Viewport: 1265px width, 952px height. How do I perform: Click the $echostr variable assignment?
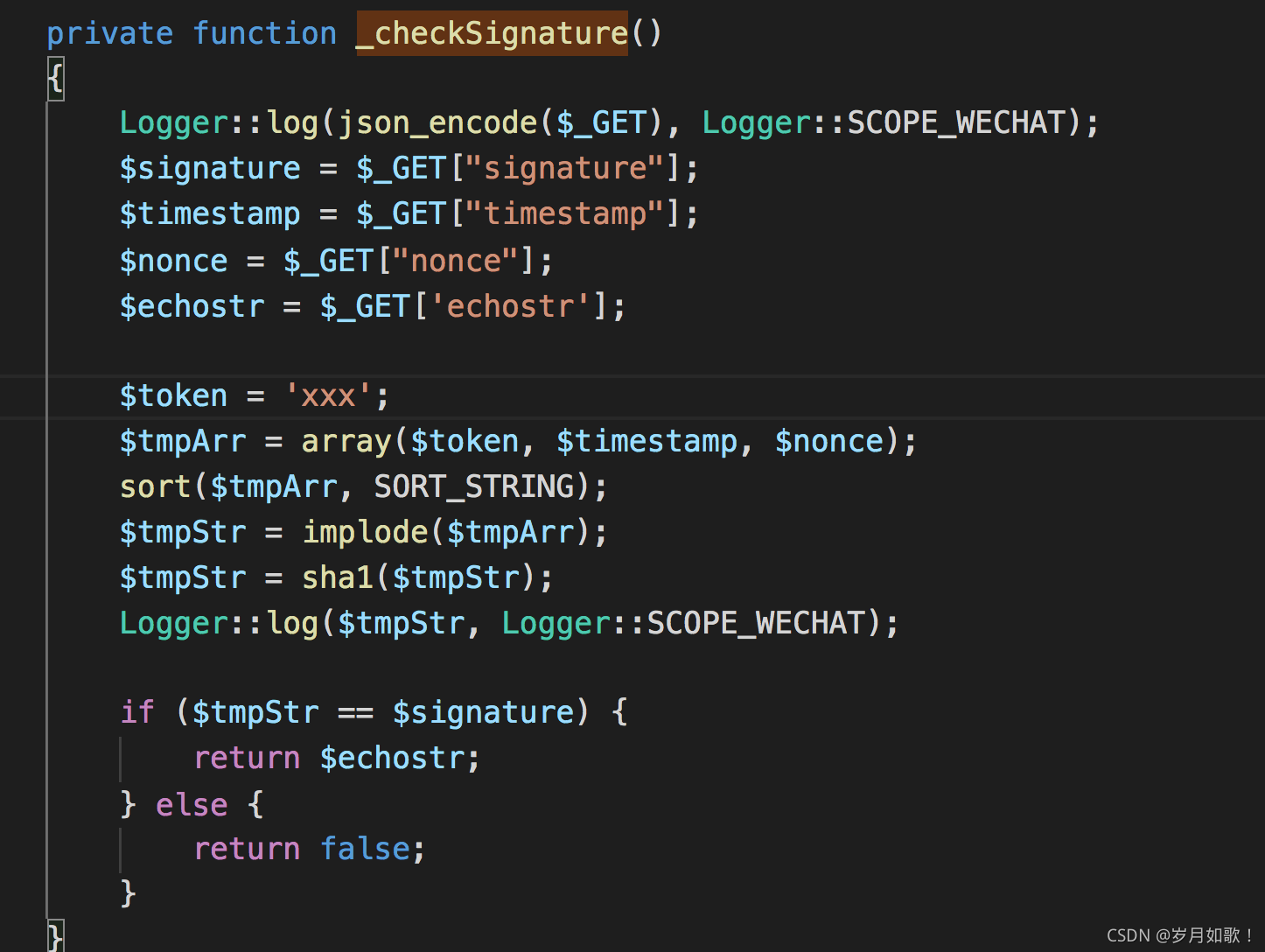click(x=192, y=306)
